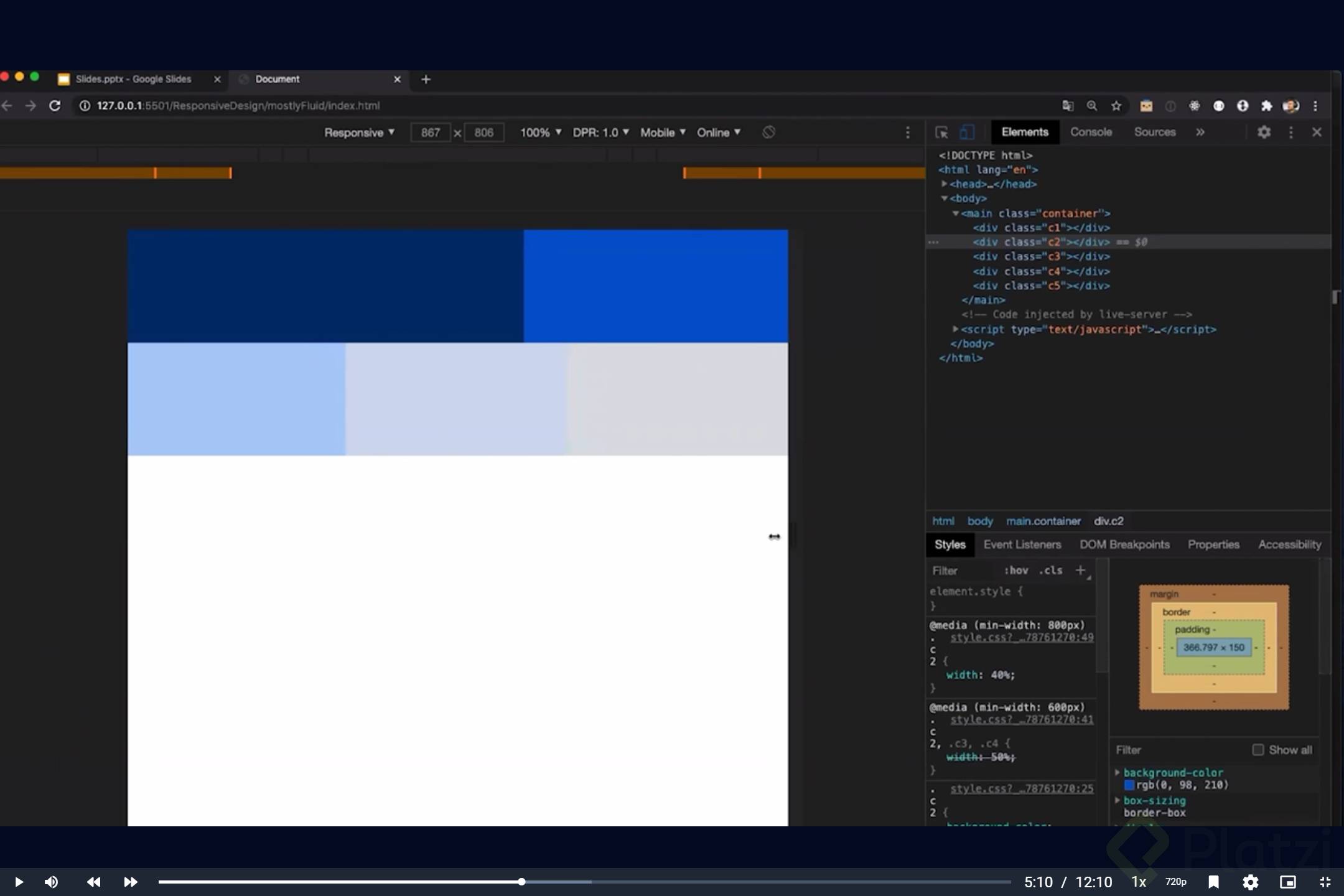Screen dimensions: 1344x896
Task: Toggle :hov element state
Action: [1015, 570]
